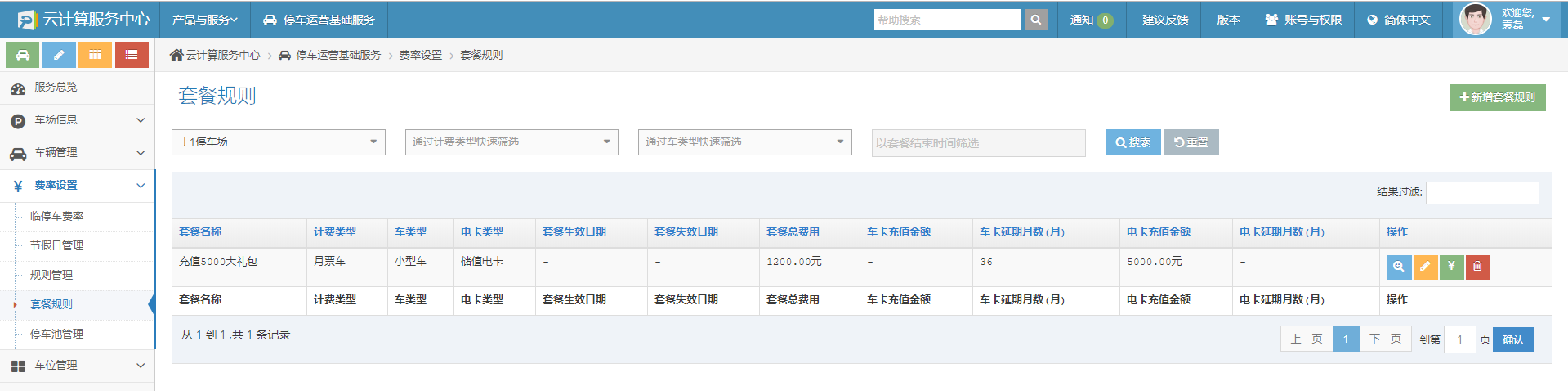Select page 1 in pagination
Image resolution: width=1568 pixels, height=391 pixels.
[1346, 339]
